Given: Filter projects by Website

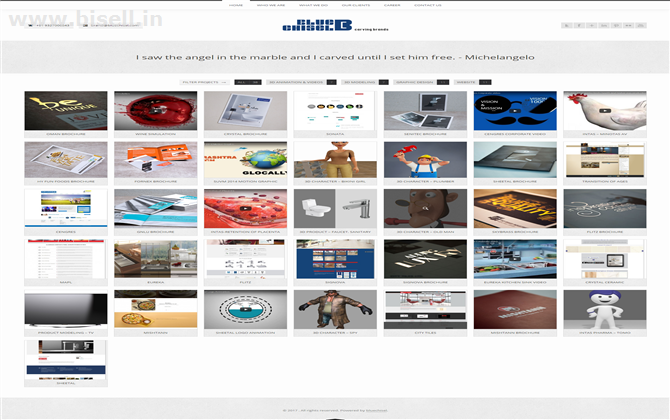Looking at the screenshot, I should click(x=472, y=82).
